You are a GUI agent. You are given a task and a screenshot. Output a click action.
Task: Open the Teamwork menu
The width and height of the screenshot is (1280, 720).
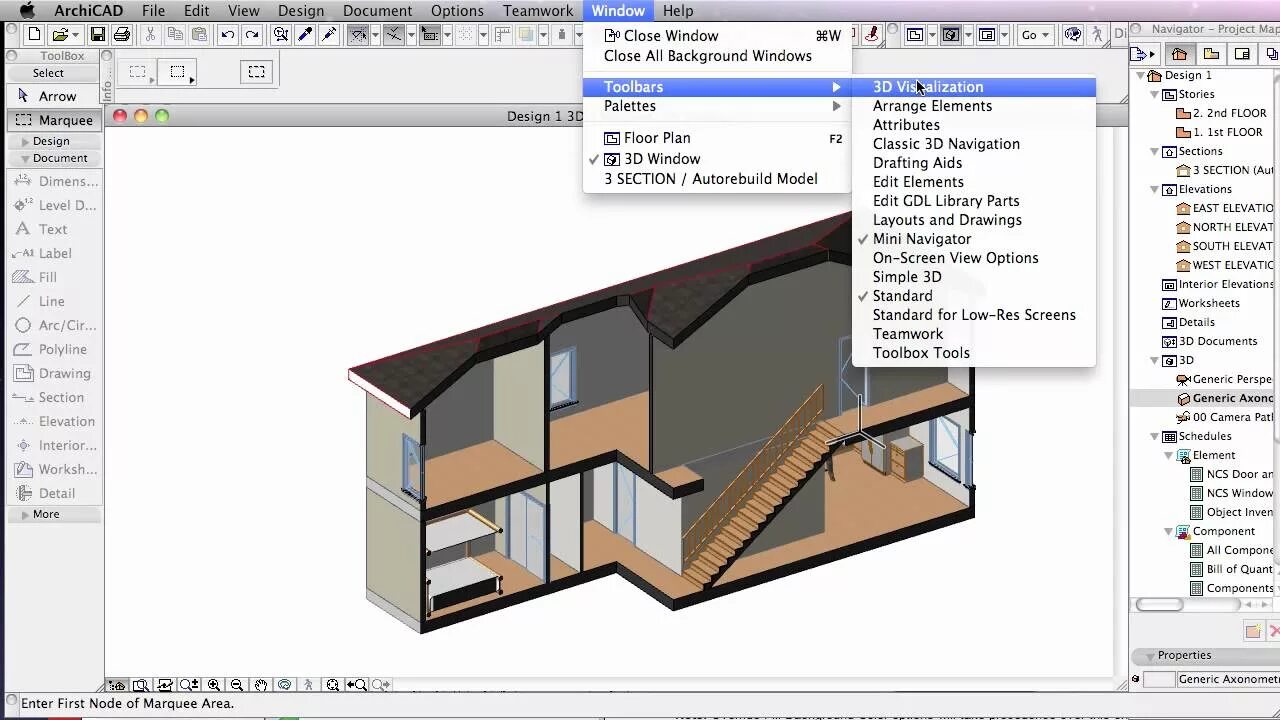coord(538,11)
